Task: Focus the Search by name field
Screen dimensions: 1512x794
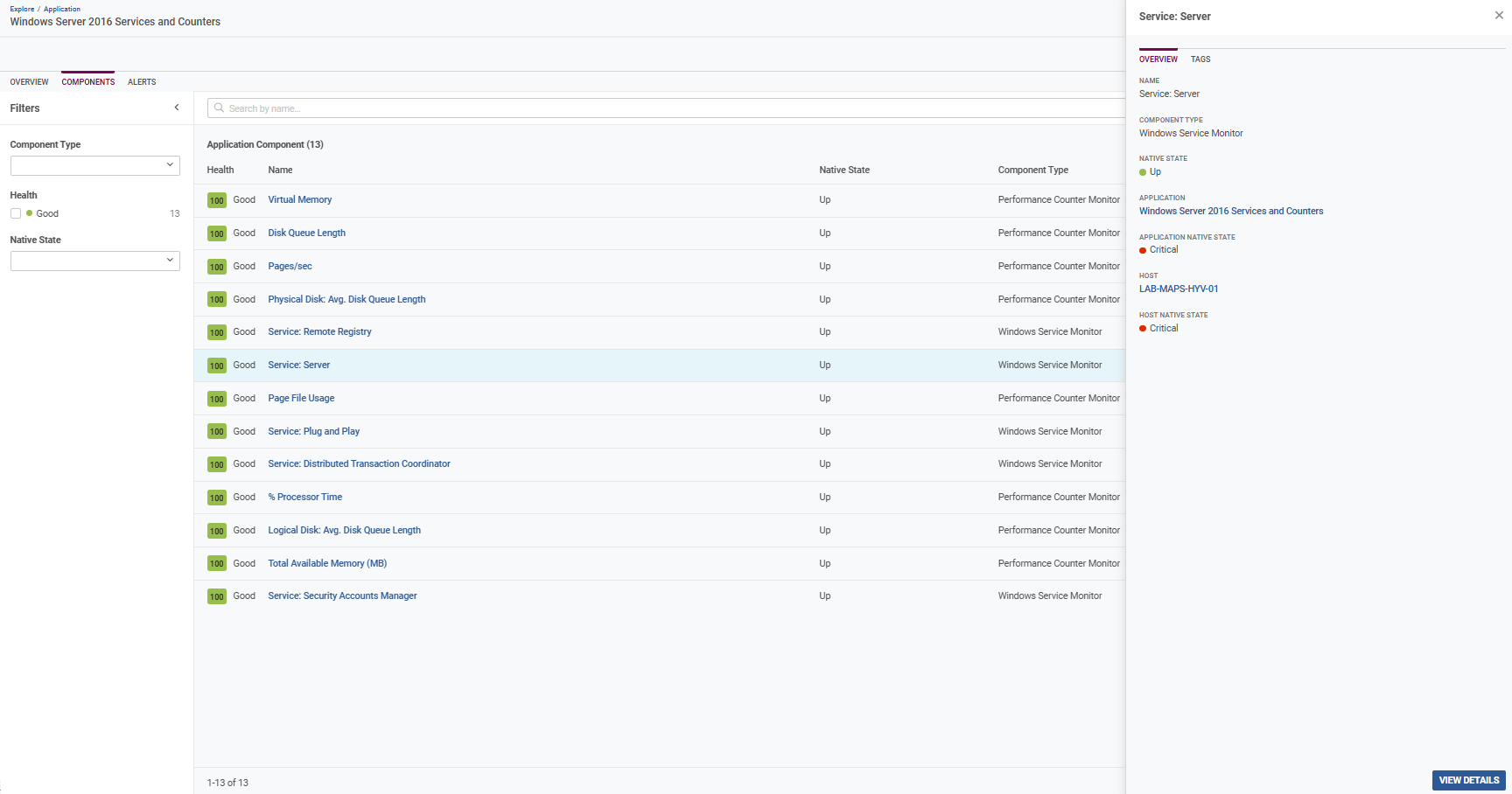Action: (665, 108)
